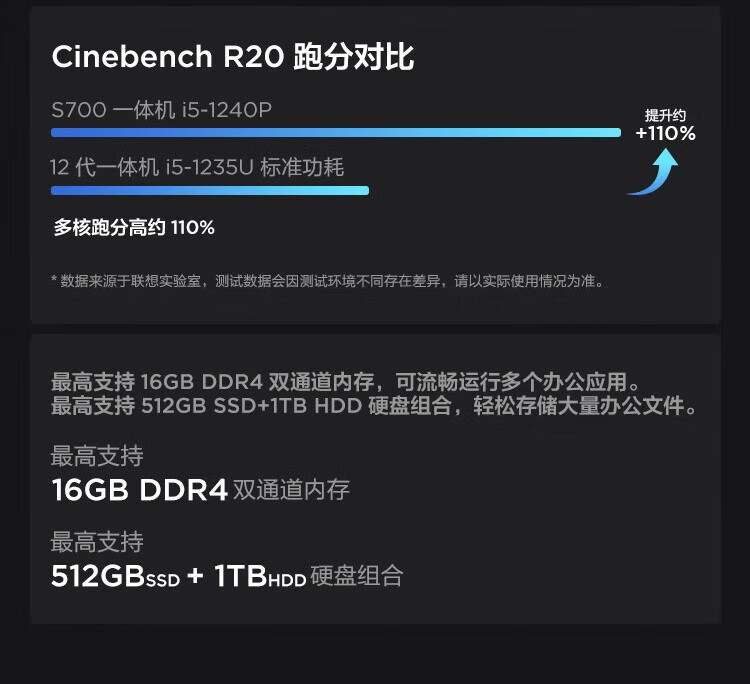750x684 pixels.
Task: Select the large 1TB HDD text
Action: click(x=258, y=577)
